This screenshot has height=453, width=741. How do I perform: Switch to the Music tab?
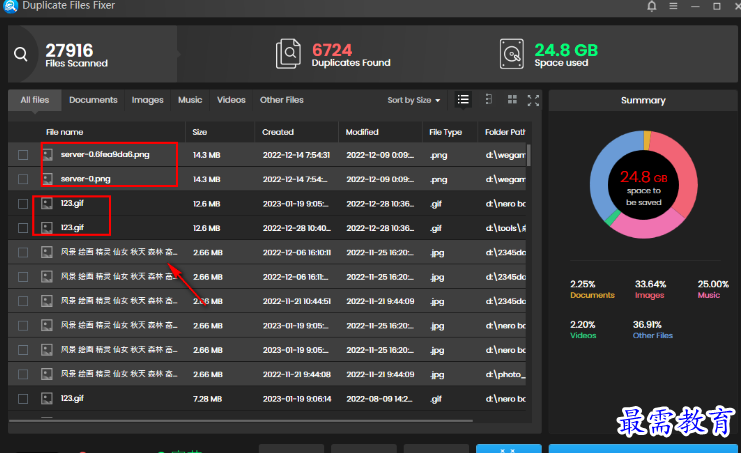coord(190,100)
